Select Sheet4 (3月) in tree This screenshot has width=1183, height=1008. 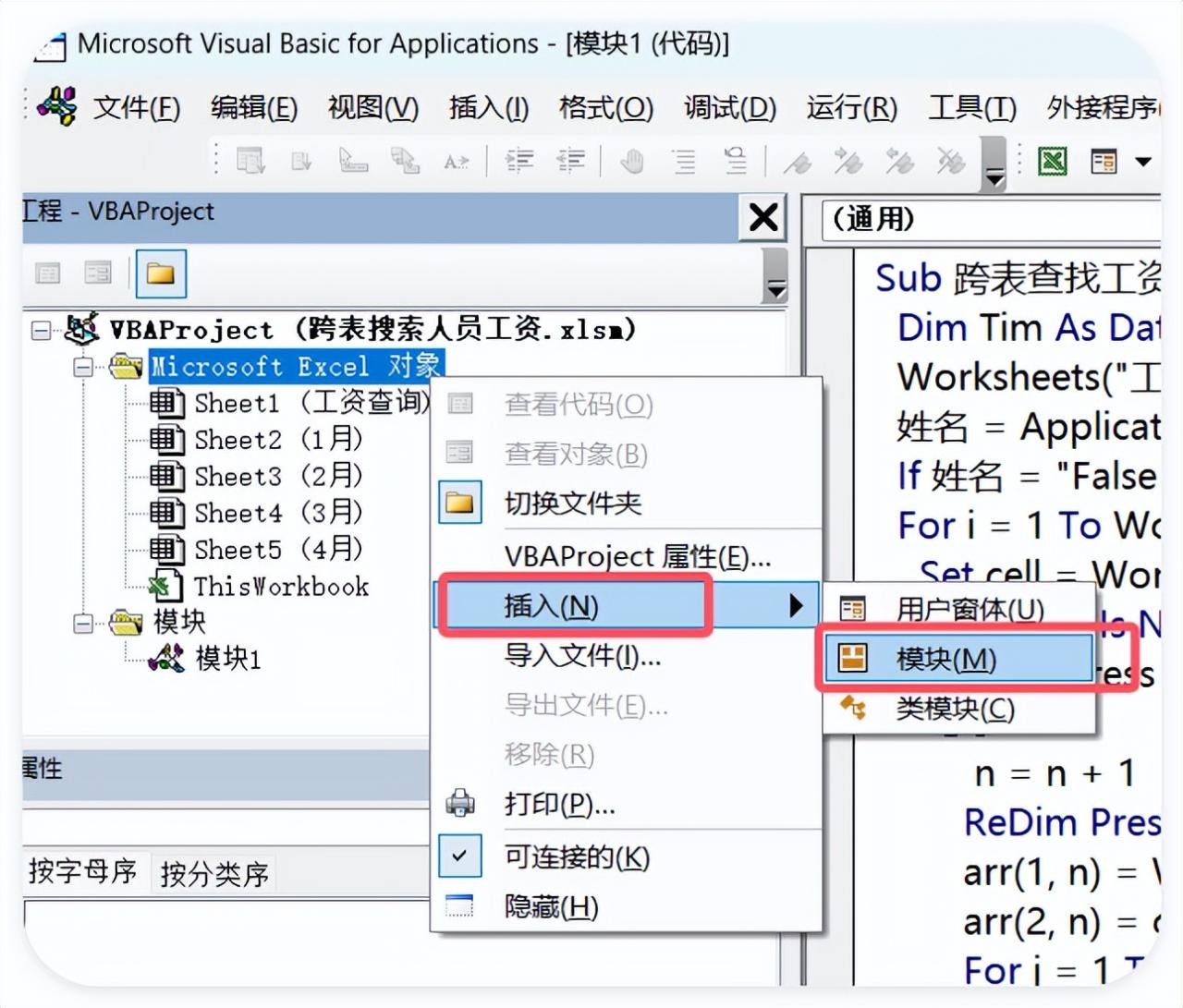tap(278, 513)
